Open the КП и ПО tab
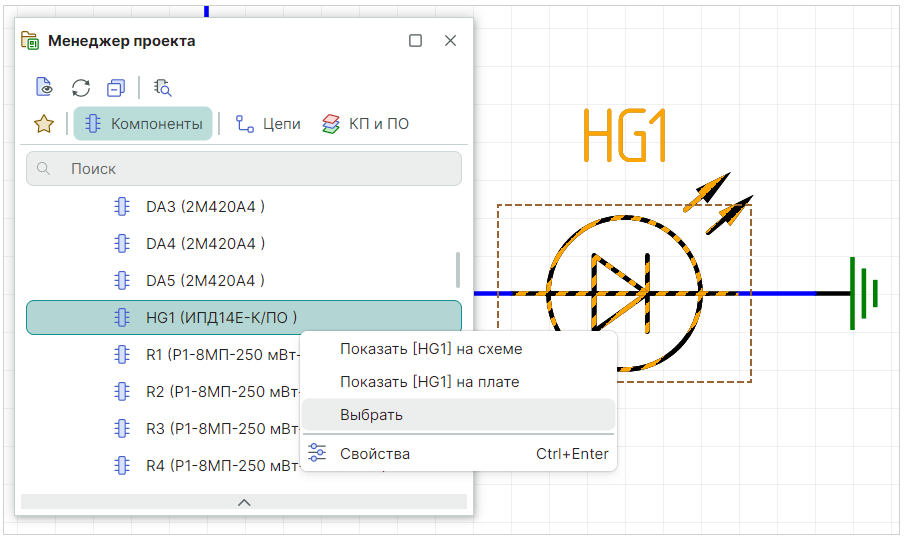 (x=365, y=124)
